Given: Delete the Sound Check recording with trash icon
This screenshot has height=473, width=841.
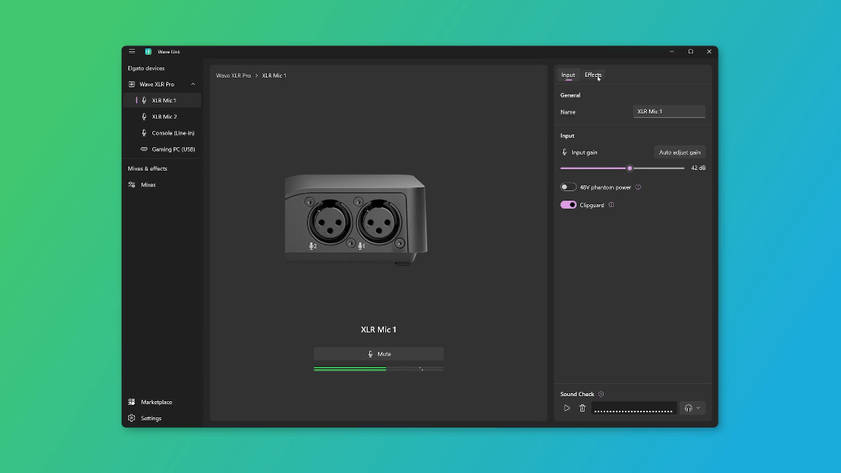Looking at the screenshot, I should click(x=582, y=408).
